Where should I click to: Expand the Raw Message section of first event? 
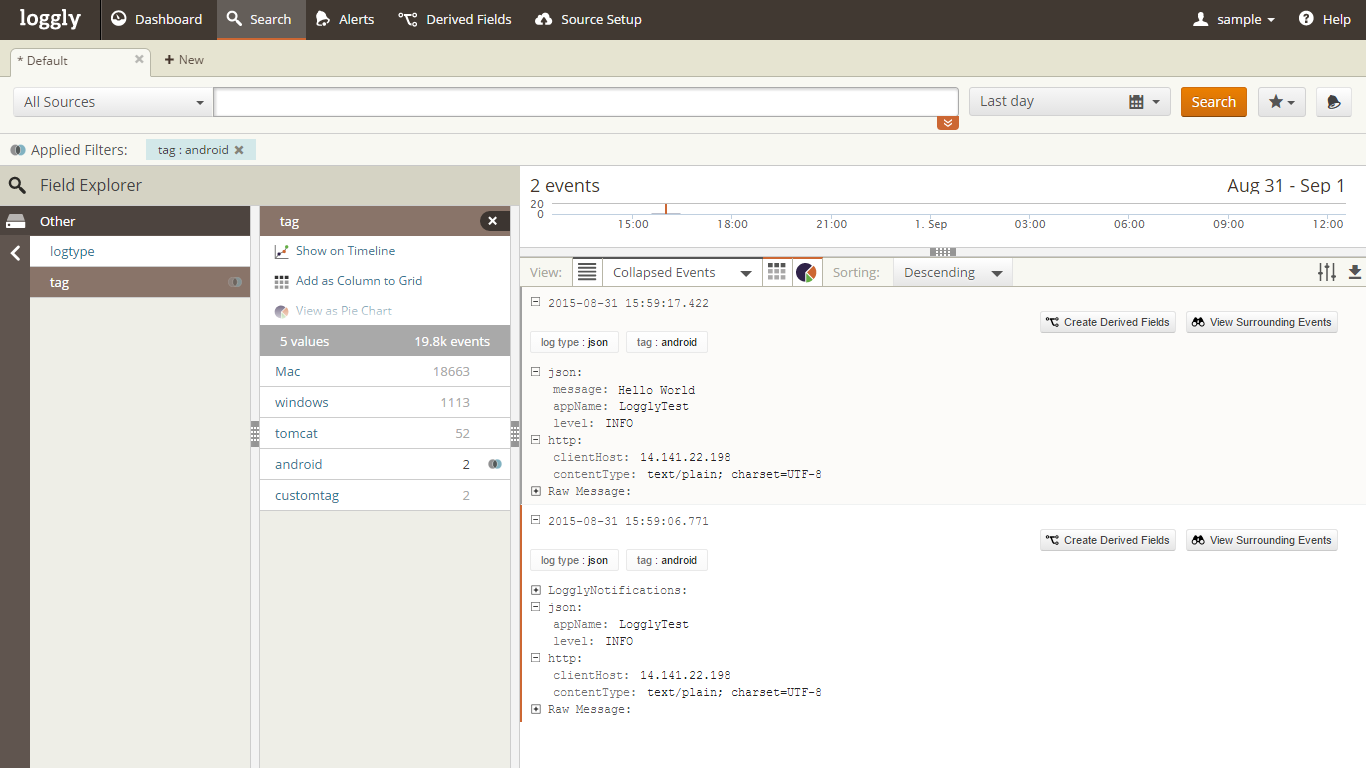point(536,490)
